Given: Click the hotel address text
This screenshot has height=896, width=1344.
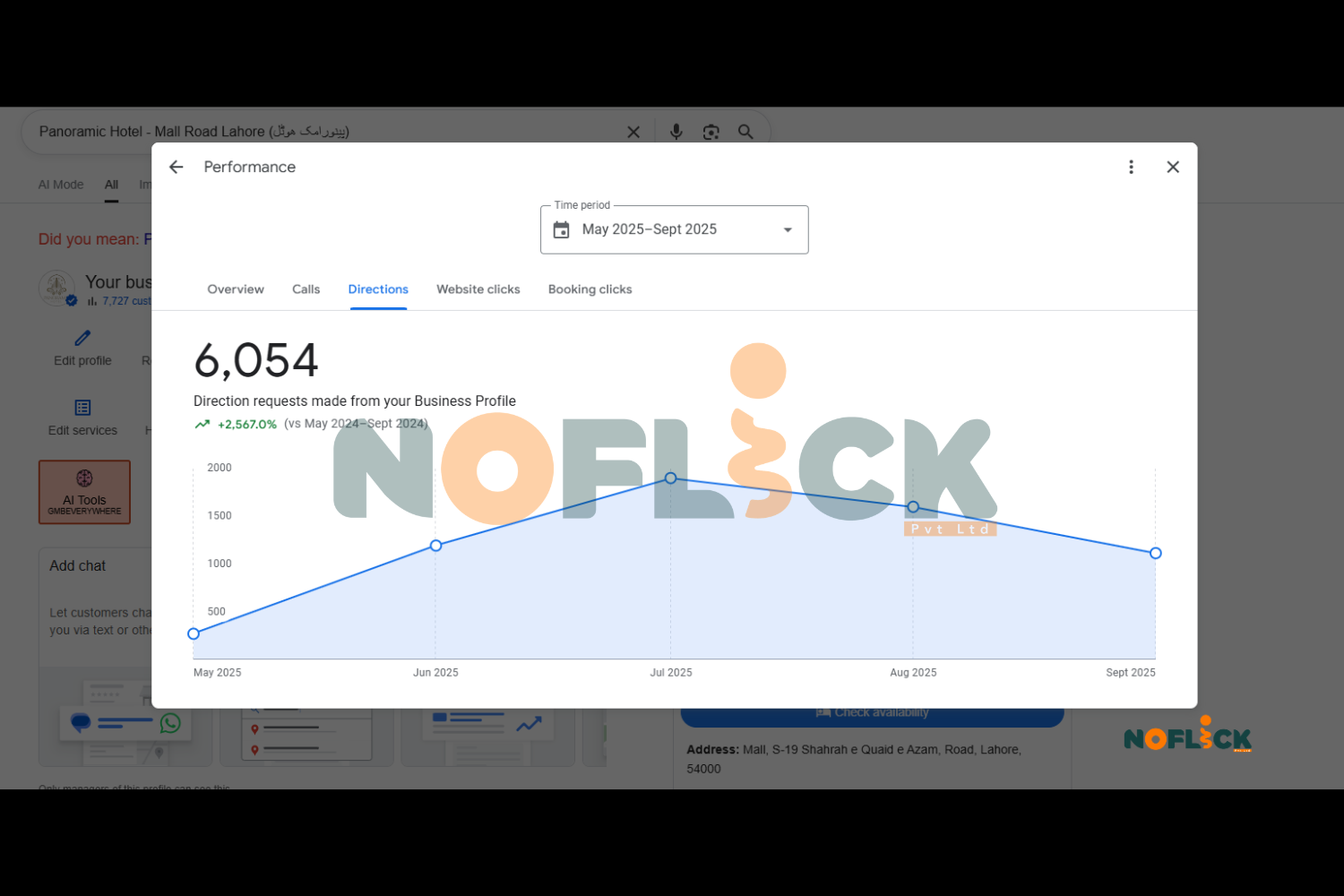Looking at the screenshot, I should (854, 759).
